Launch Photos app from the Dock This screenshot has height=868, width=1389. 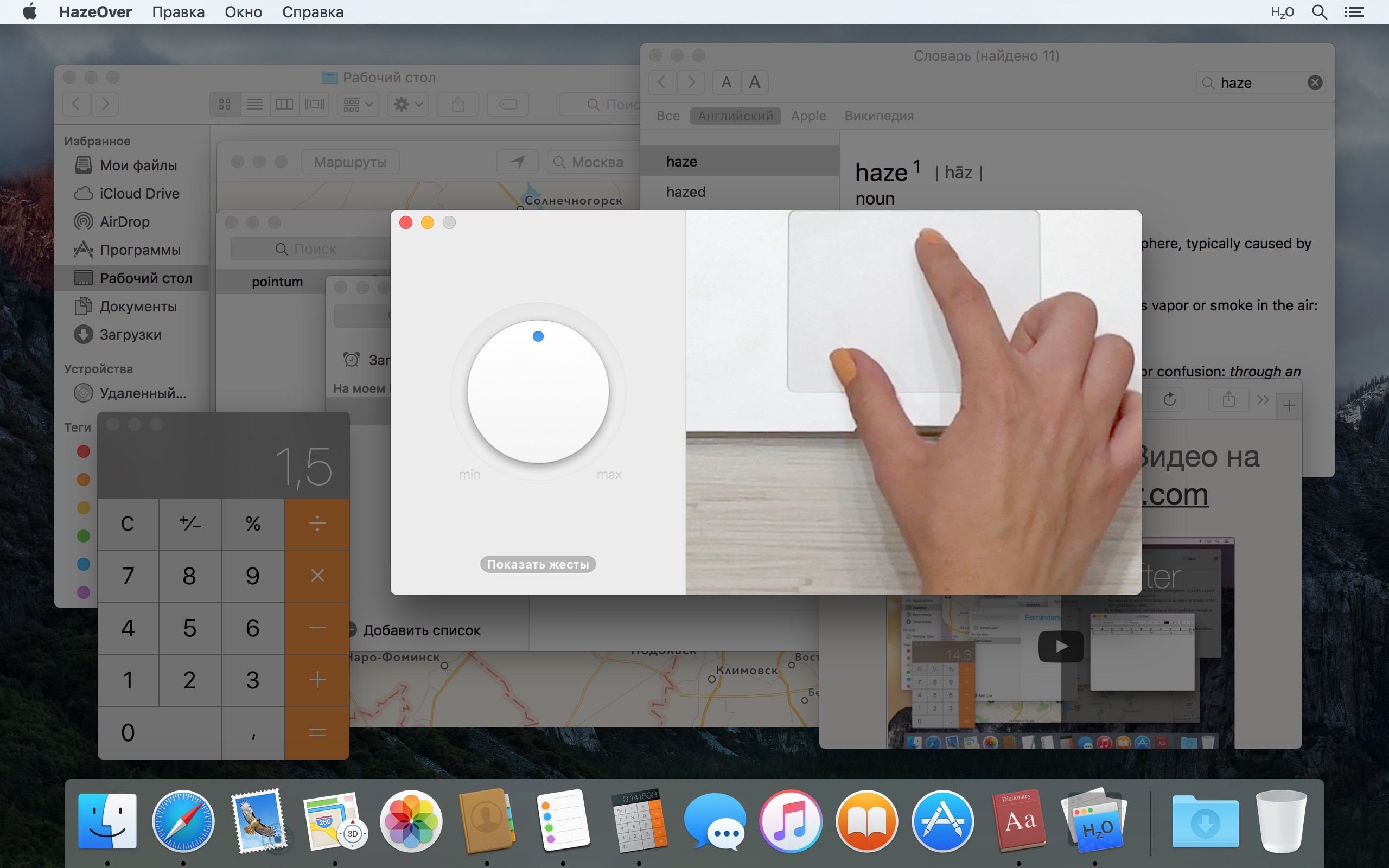411,820
